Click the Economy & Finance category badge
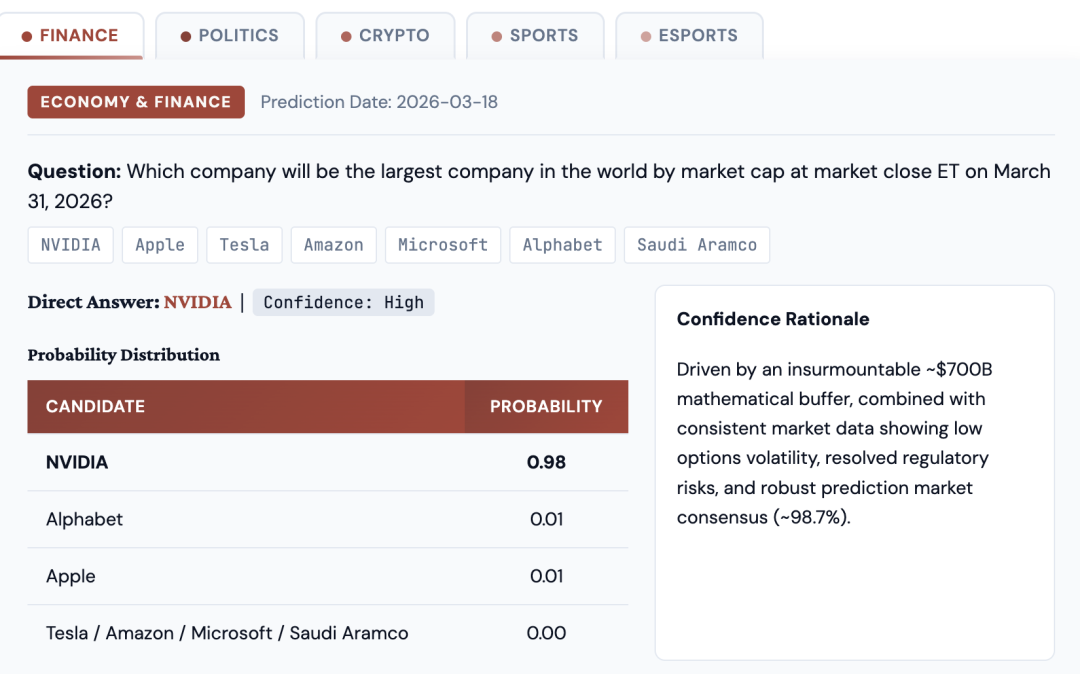Viewport: 1080px width, 674px height. pos(136,102)
